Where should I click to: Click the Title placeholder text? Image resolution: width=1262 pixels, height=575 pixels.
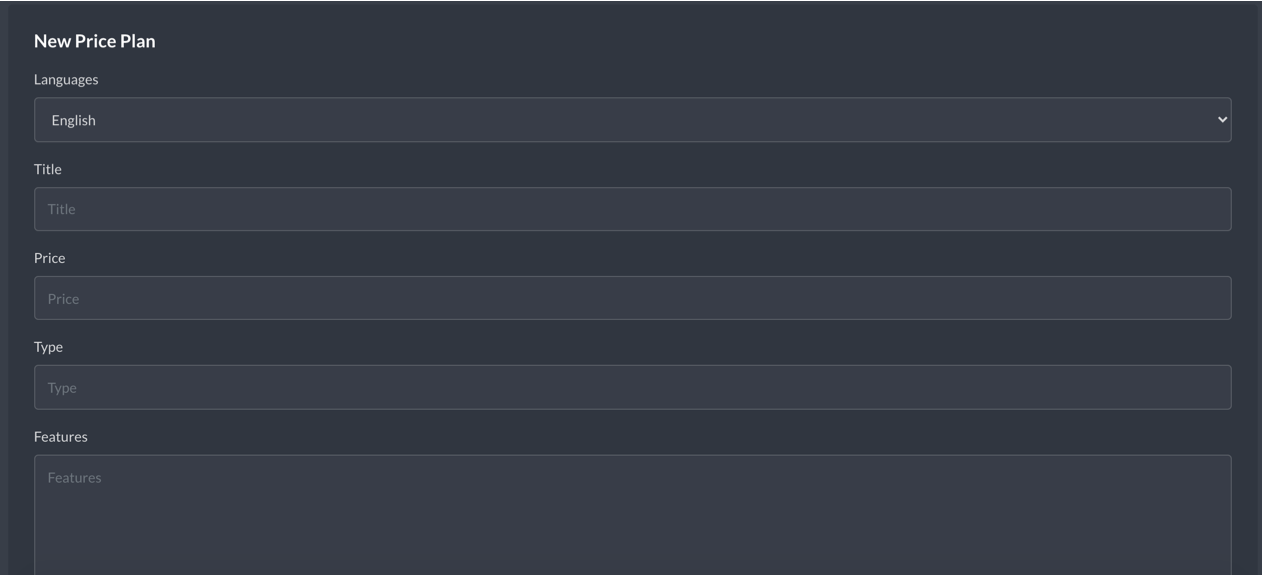pyautogui.click(x=62, y=209)
